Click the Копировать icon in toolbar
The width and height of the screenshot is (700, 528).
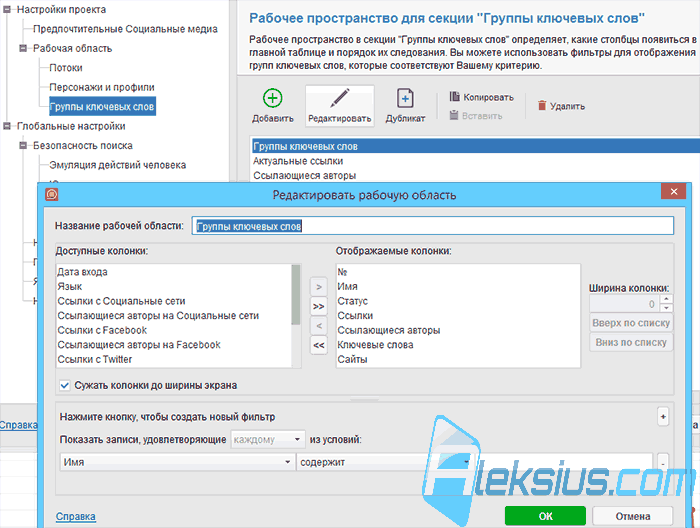(x=454, y=97)
